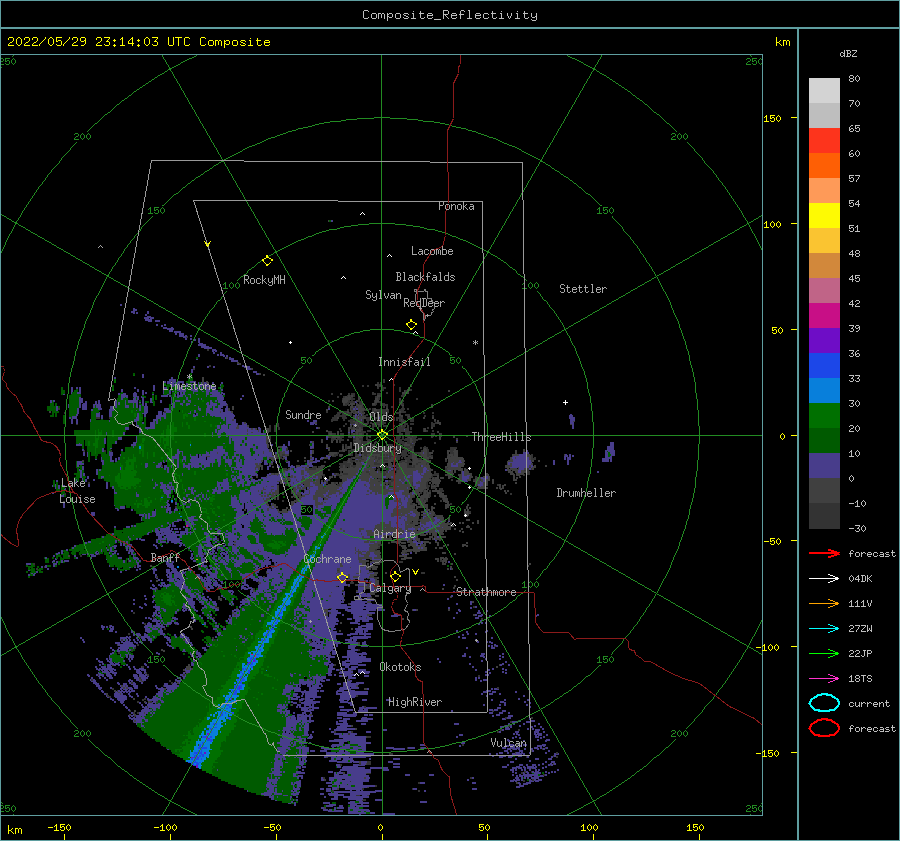Click the cyan current ellipse in legend
This screenshot has width=900, height=841.
[x=824, y=703]
